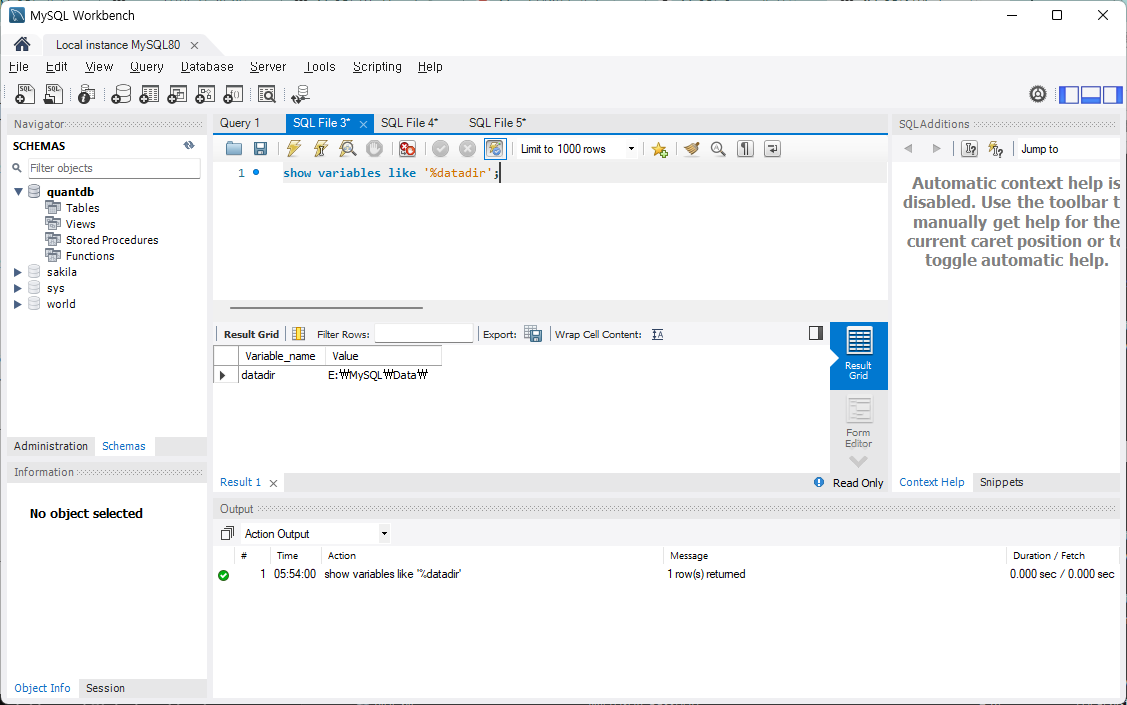The height and width of the screenshot is (705, 1127).
Task: Get context help for caret position
Action: [x=970, y=149]
